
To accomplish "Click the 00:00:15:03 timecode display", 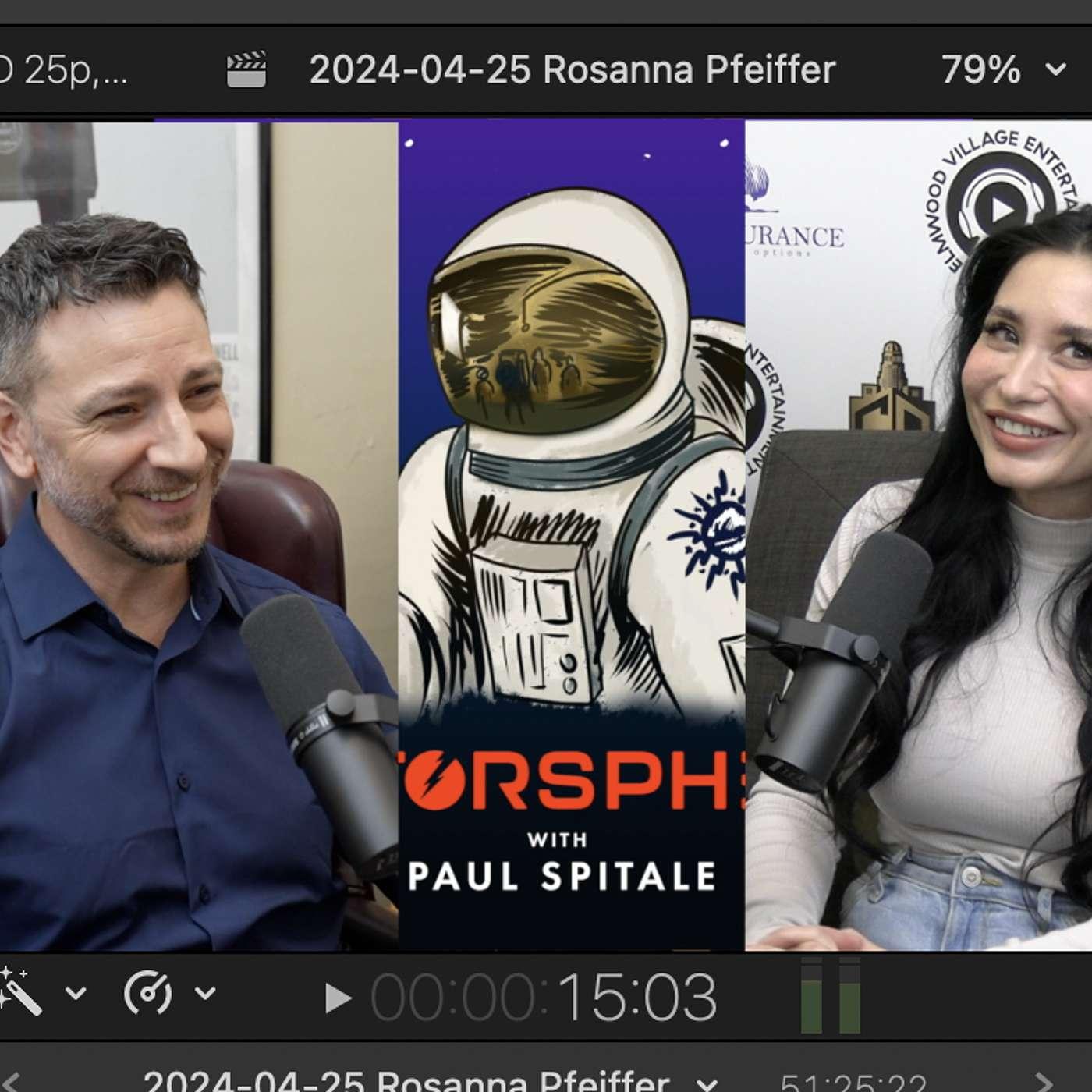I will tap(544, 997).
